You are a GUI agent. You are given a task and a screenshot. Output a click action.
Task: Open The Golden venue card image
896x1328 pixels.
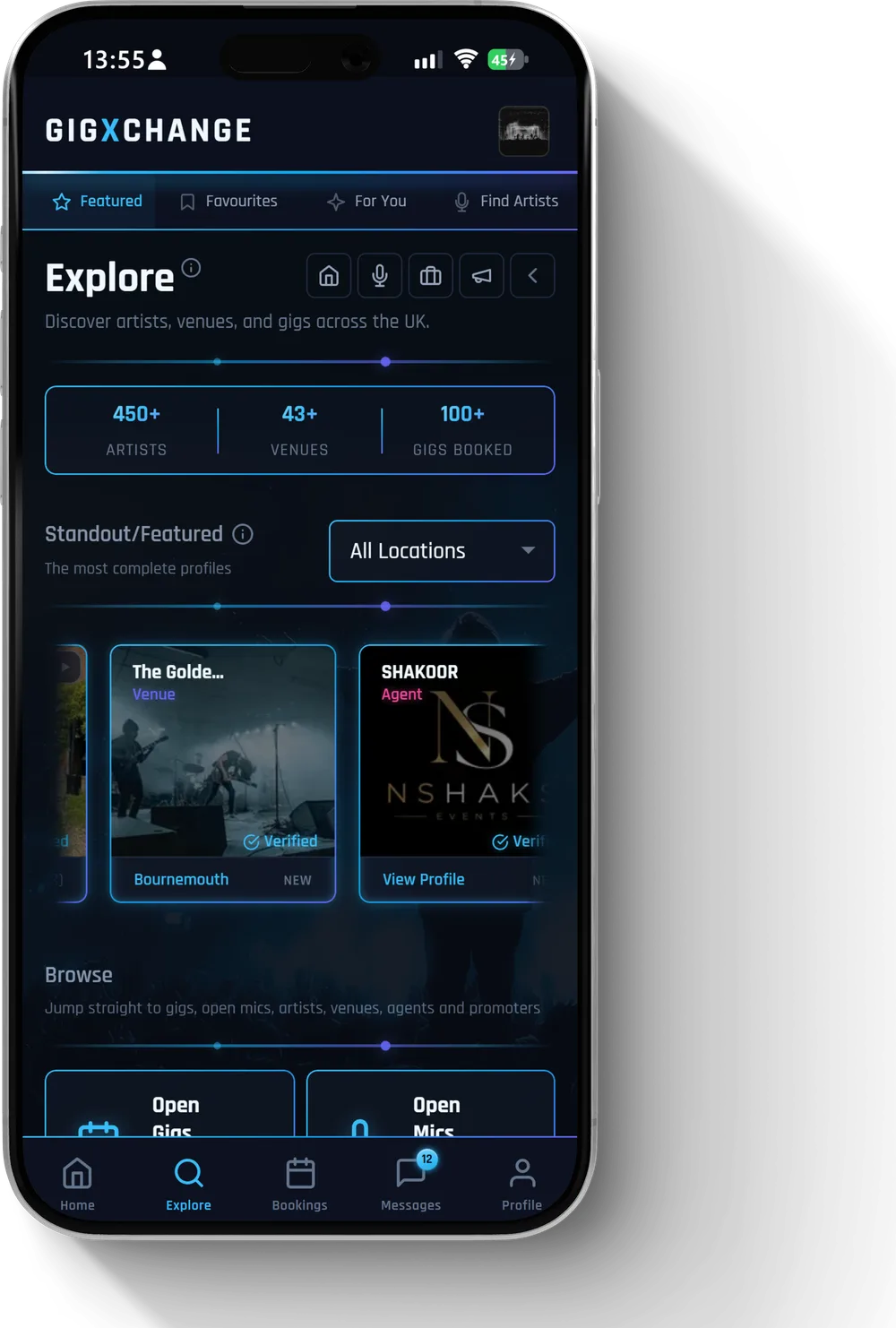point(223,751)
